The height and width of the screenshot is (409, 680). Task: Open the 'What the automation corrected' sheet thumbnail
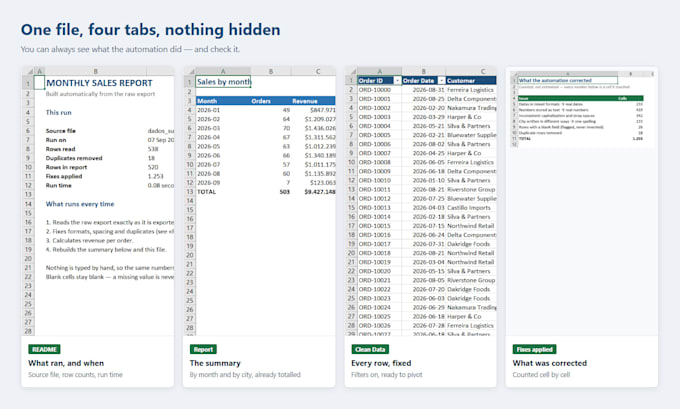[x=582, y=108]
